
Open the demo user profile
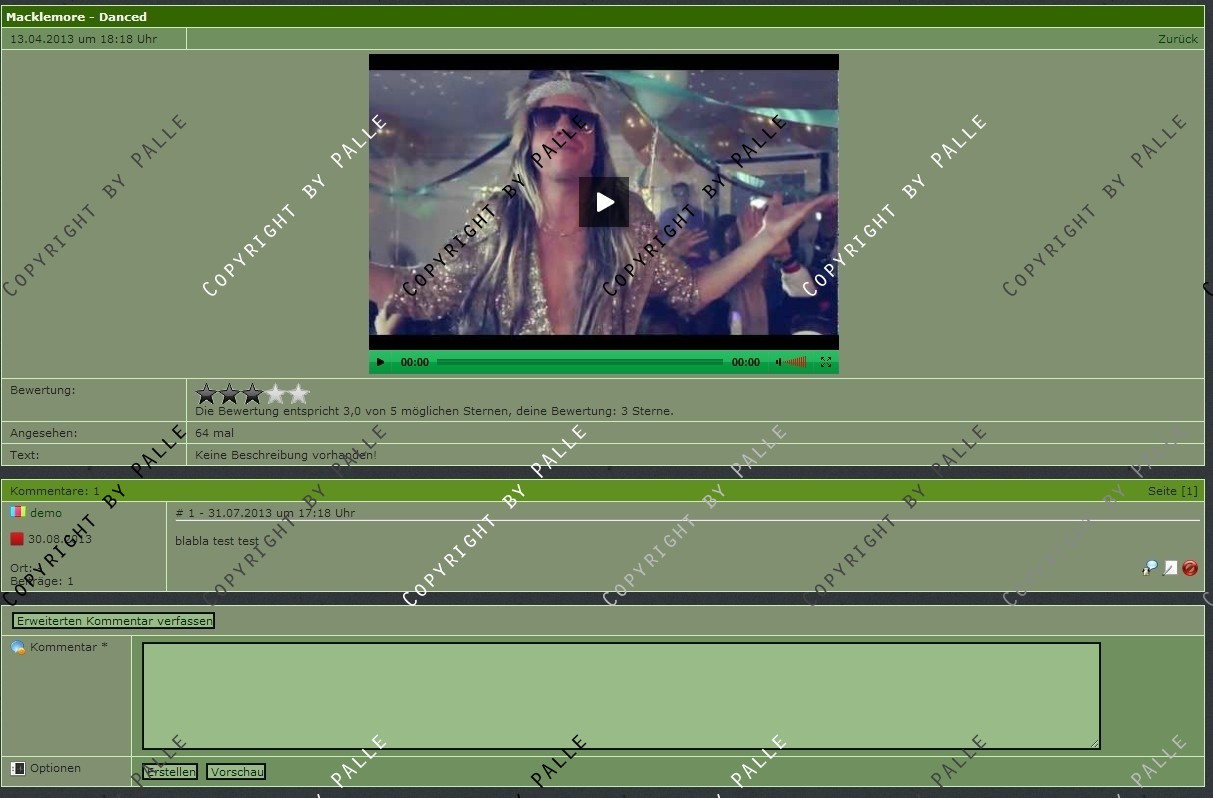(46, 513)
